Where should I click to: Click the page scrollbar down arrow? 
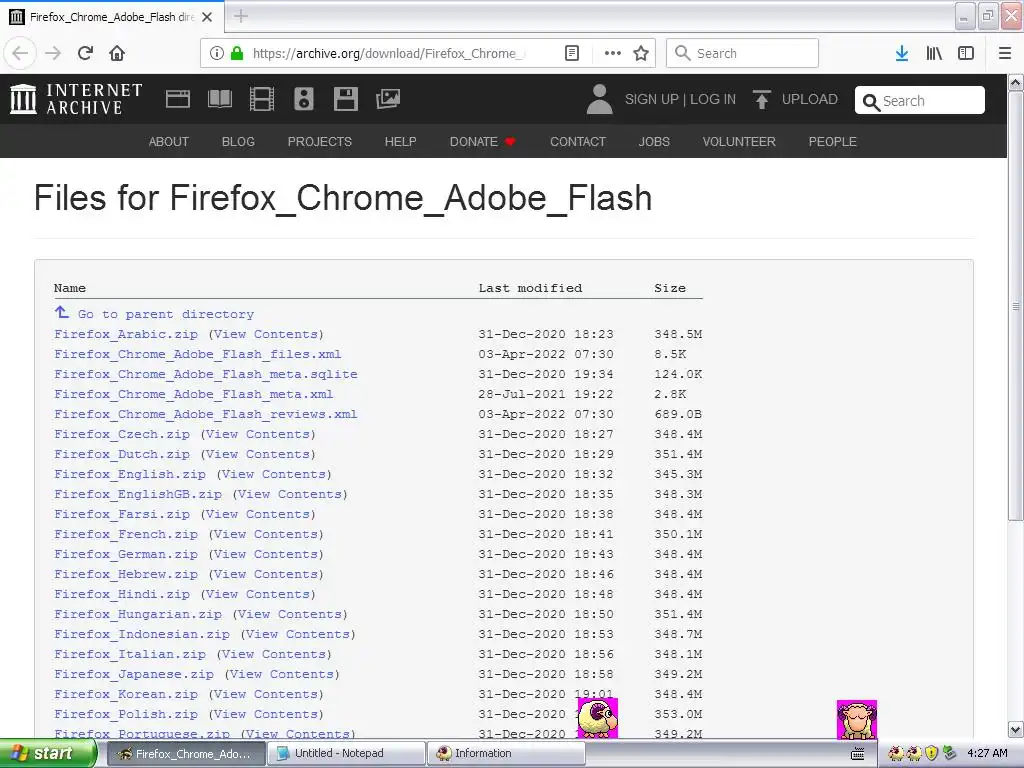(1016, 729)
